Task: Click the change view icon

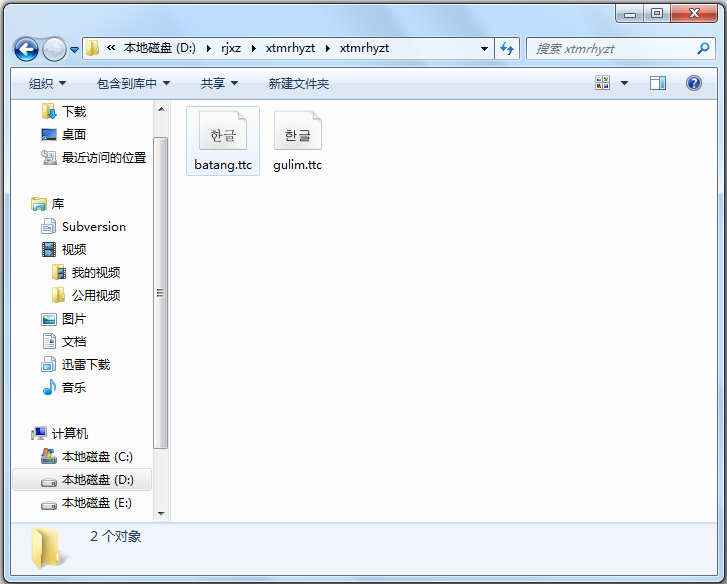Action: (x=603, y=83)
